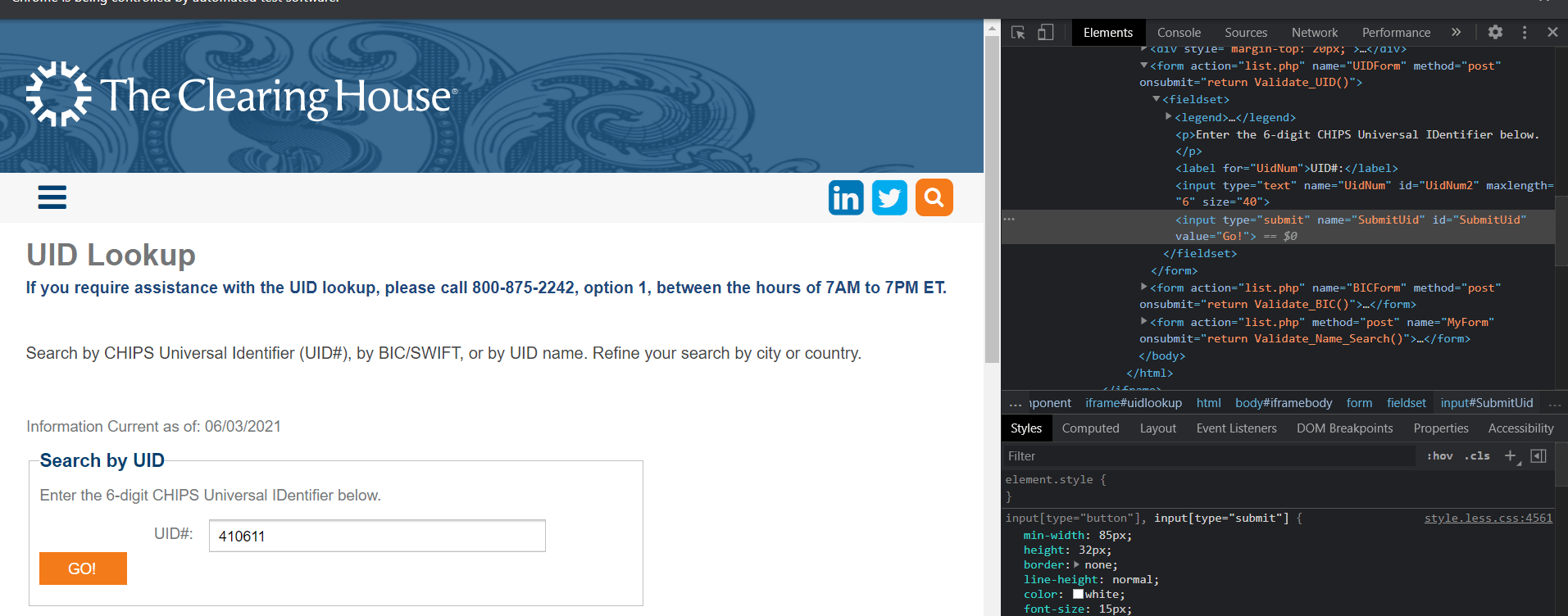This screenshot has height=616, width=1568.
Task: Toggle the device toolbar icon
Action: (1045, 33)
